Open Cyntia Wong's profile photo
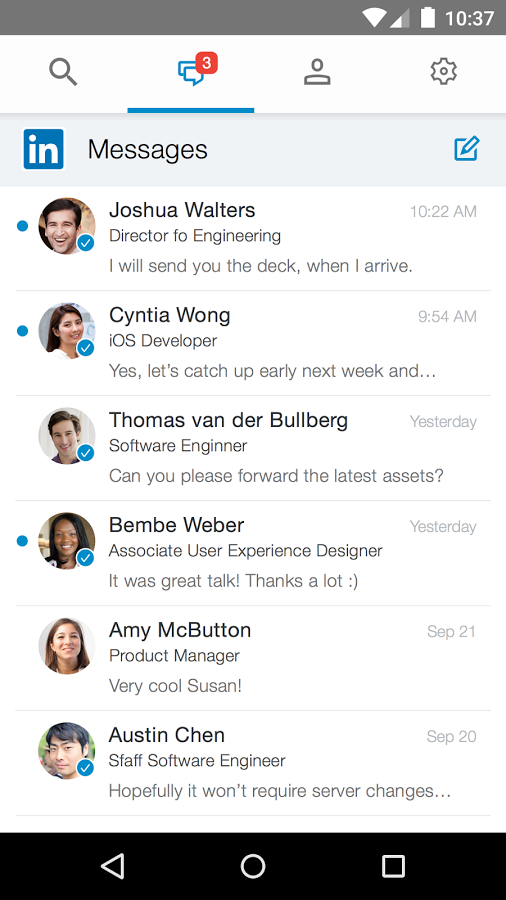Screen dimensions: 506x900 (67, 331)
